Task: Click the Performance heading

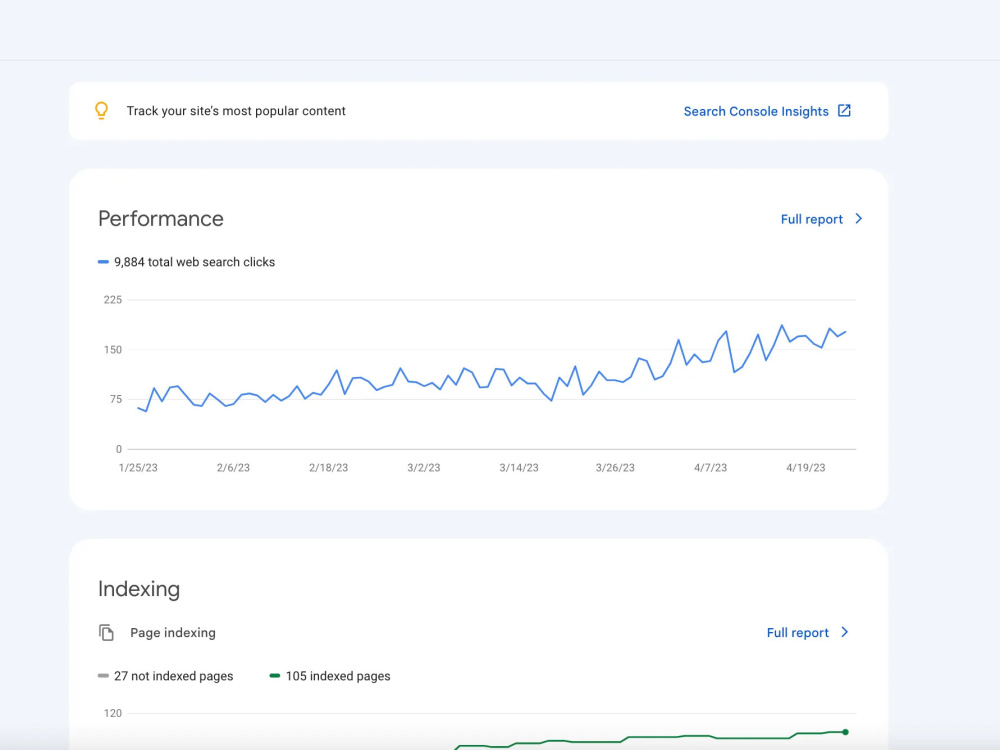Action: tap(161, 219)
